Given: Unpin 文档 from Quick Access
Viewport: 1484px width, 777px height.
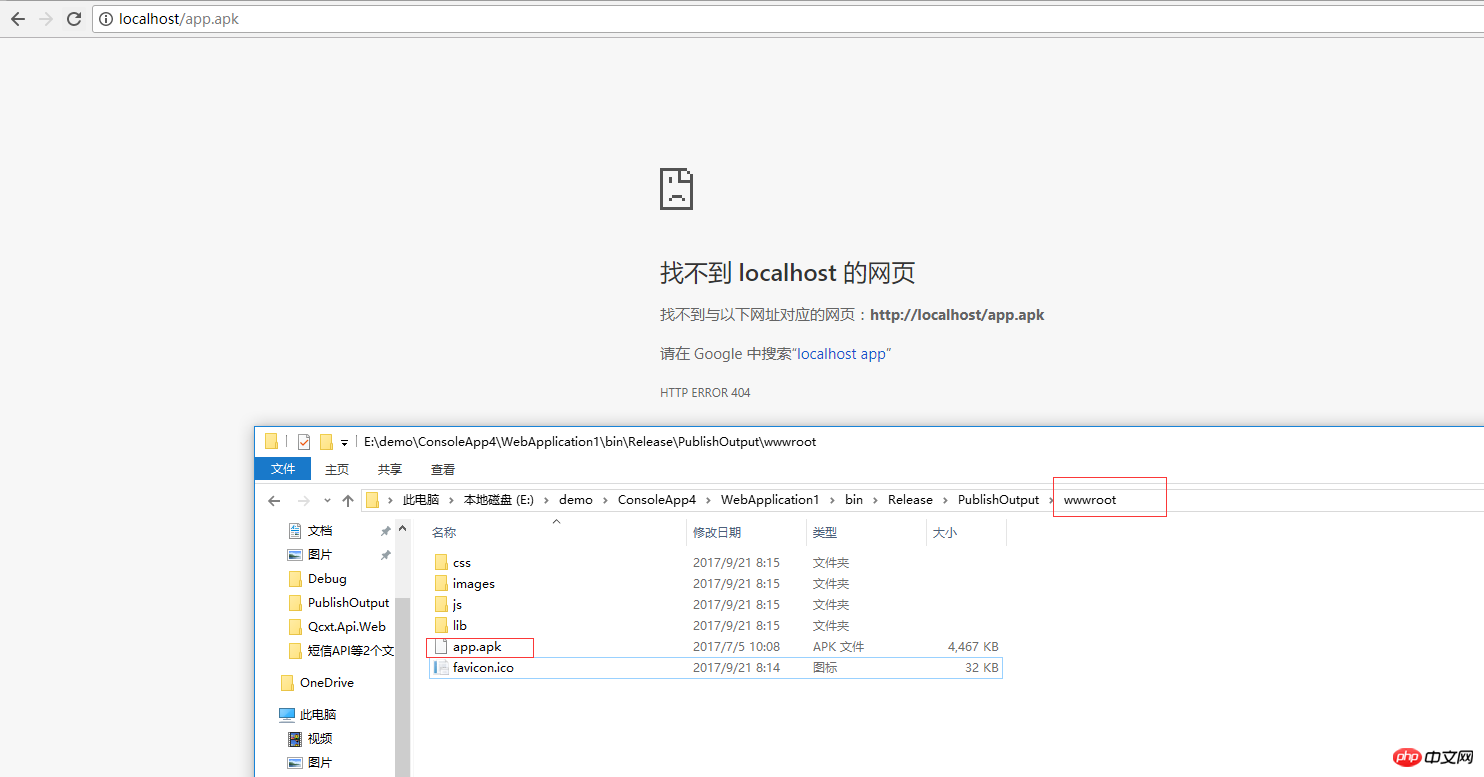Looking at the screenshot, I should click(385, 530).
